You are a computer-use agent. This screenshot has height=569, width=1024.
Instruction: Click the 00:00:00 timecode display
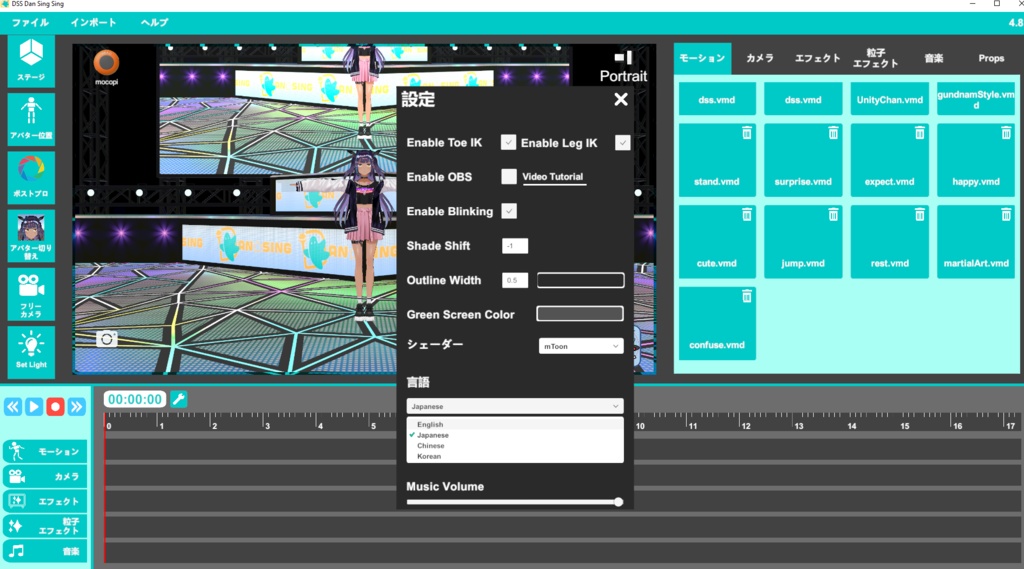click(x=135, y=399)
